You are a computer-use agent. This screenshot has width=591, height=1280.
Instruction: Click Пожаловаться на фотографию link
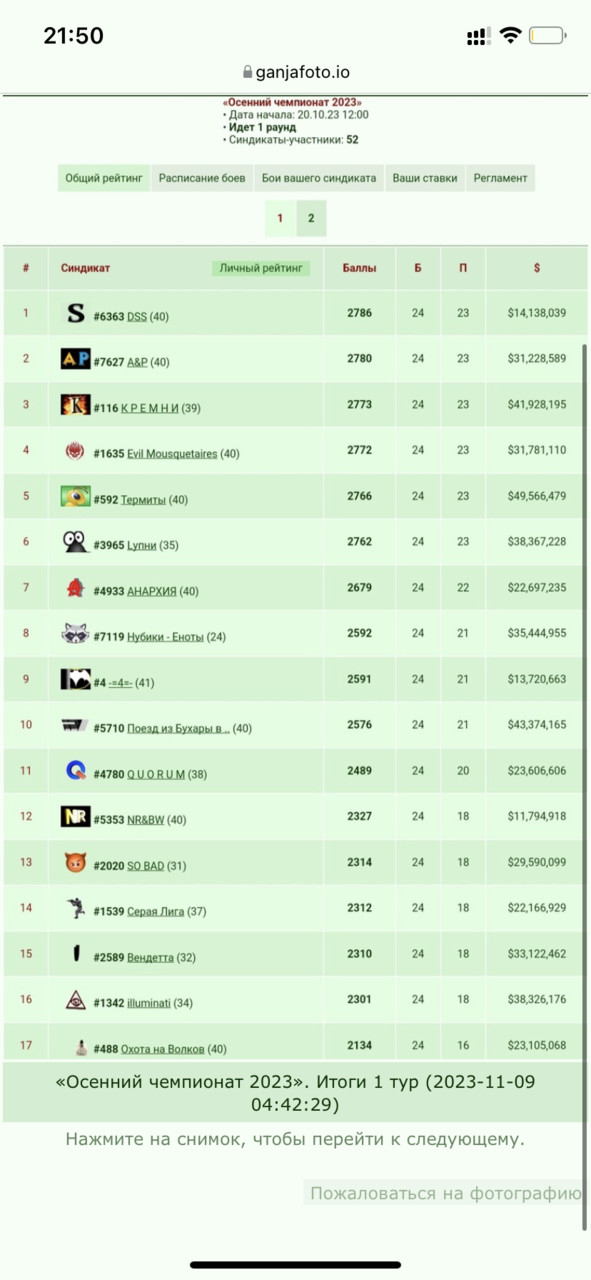pyautogui.click(x=446, y=1193)
